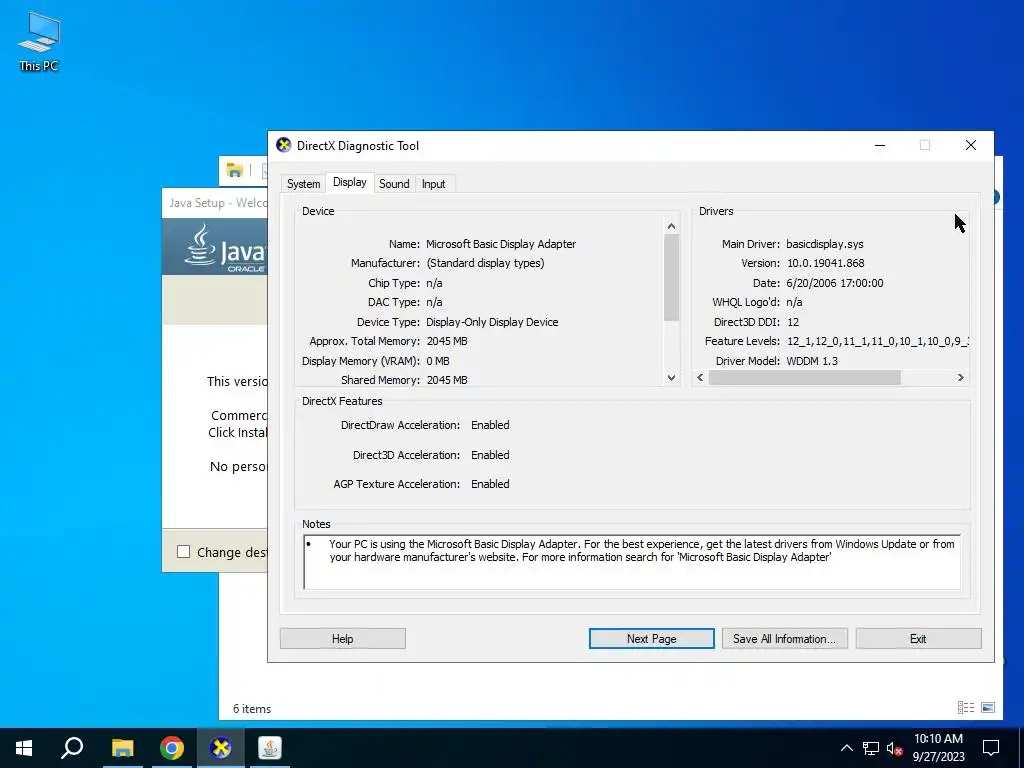1024x768 pixels.
Task: Click the driver date 6/20/2006 17:00:00
Action: [x=835, y=283]
